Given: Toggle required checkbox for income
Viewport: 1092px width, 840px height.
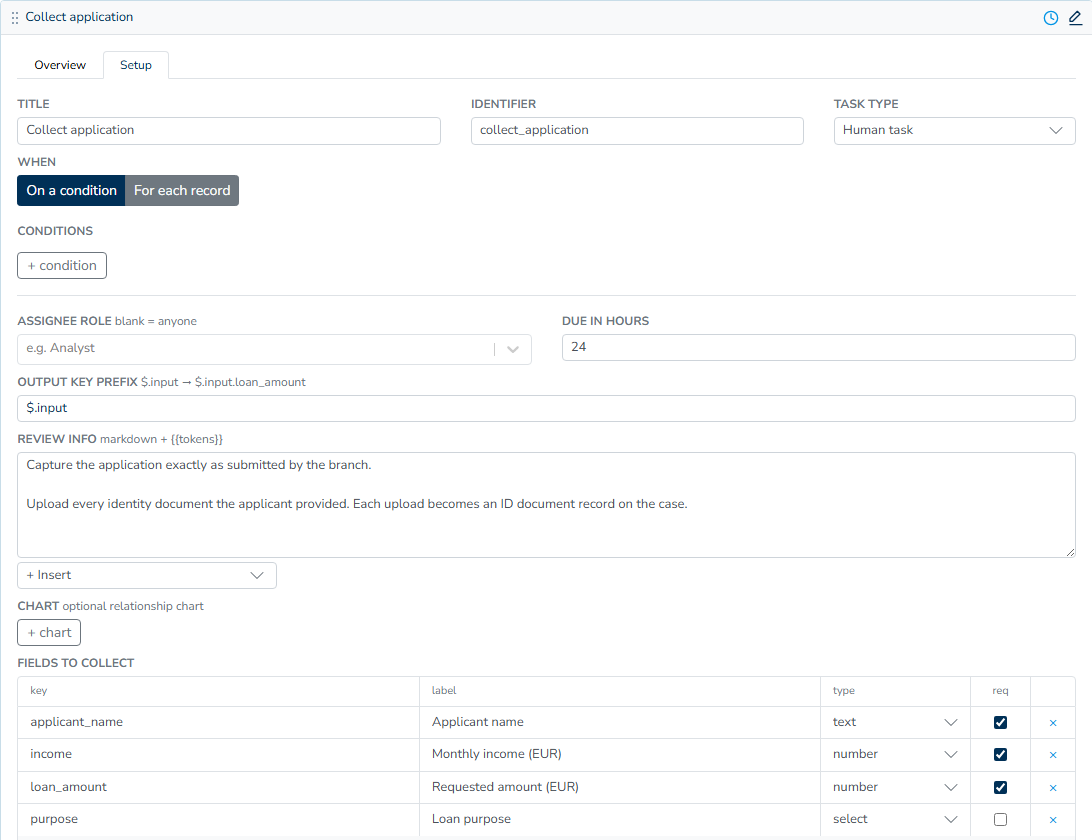Looking at the screenshot, I should pyautogui.click(x=1000, y=754).
